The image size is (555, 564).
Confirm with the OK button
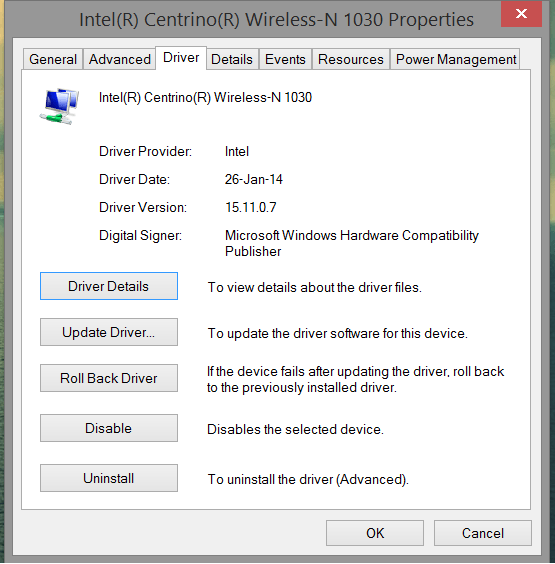click(375, 533)
